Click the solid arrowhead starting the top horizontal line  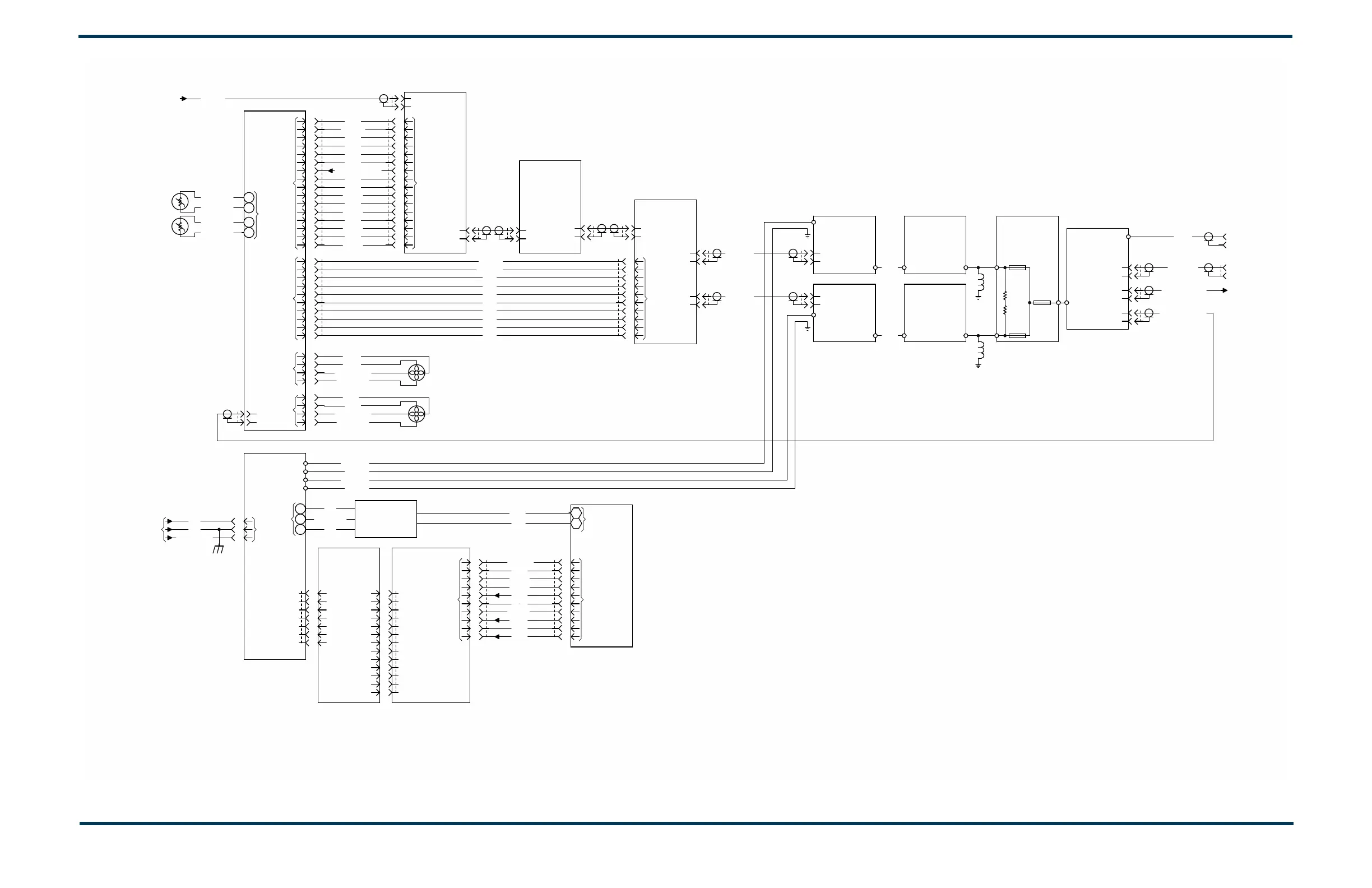click(x=184, y=99)
